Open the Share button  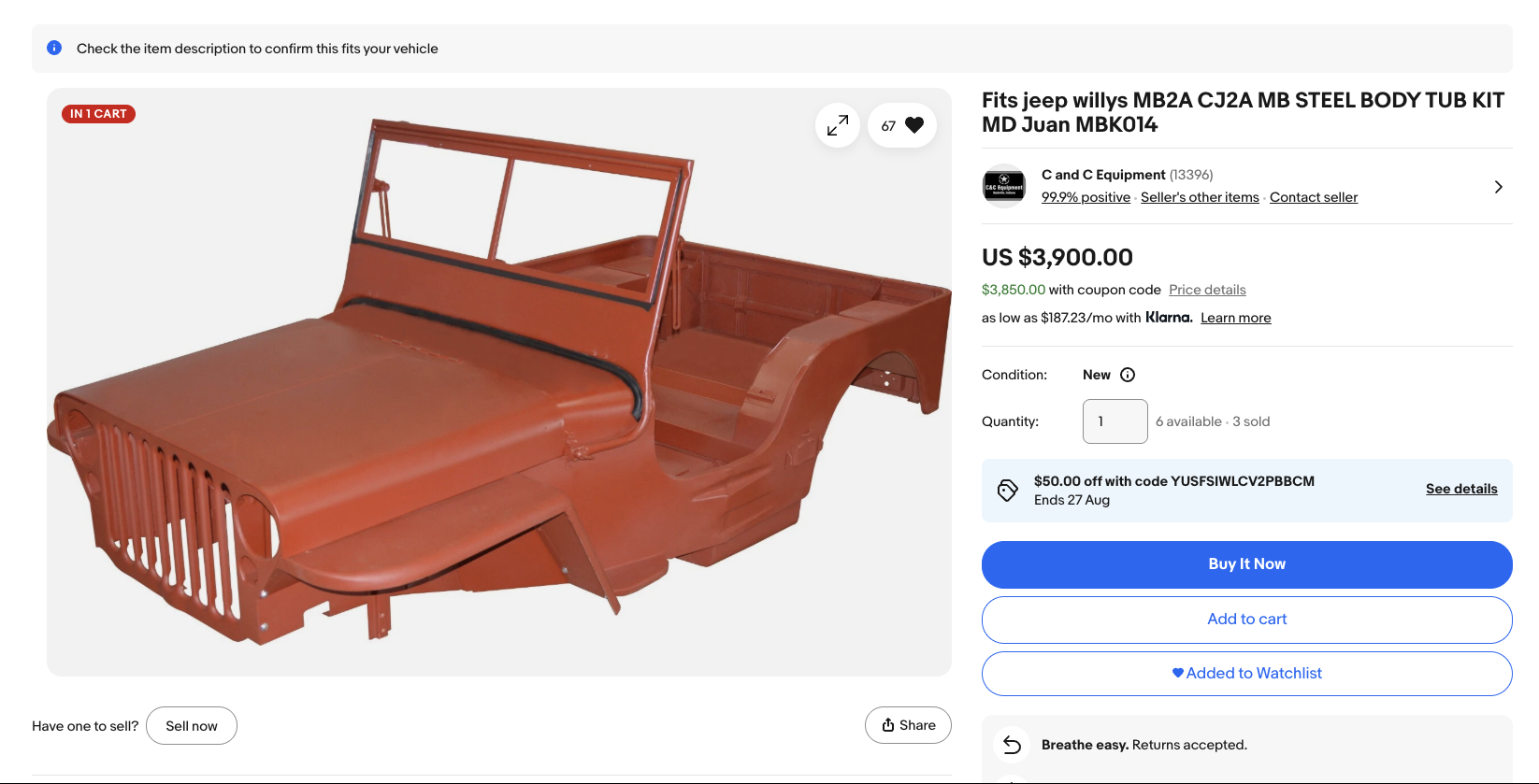click(x=908, y=725)
